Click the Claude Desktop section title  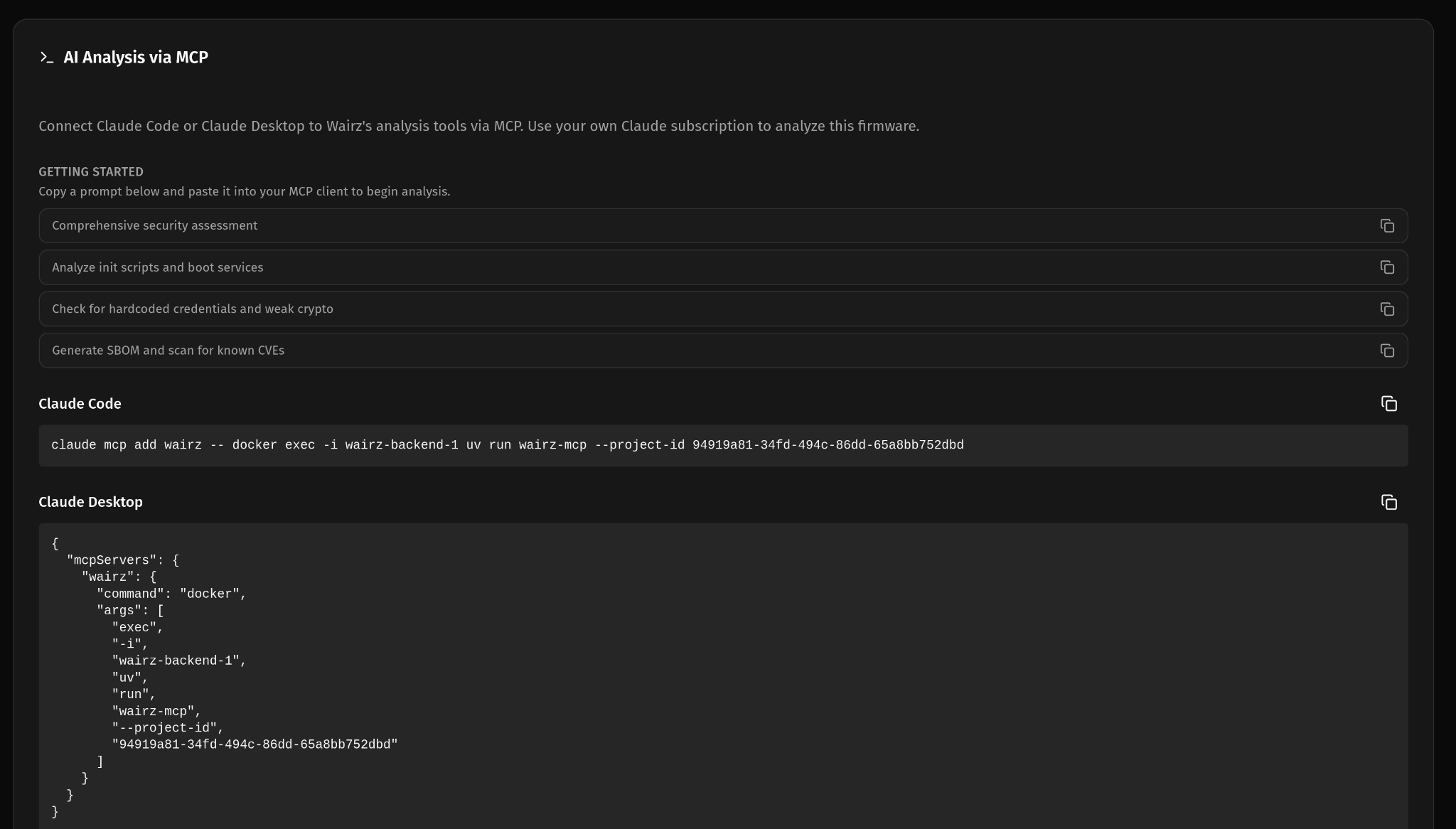point(90,502)
